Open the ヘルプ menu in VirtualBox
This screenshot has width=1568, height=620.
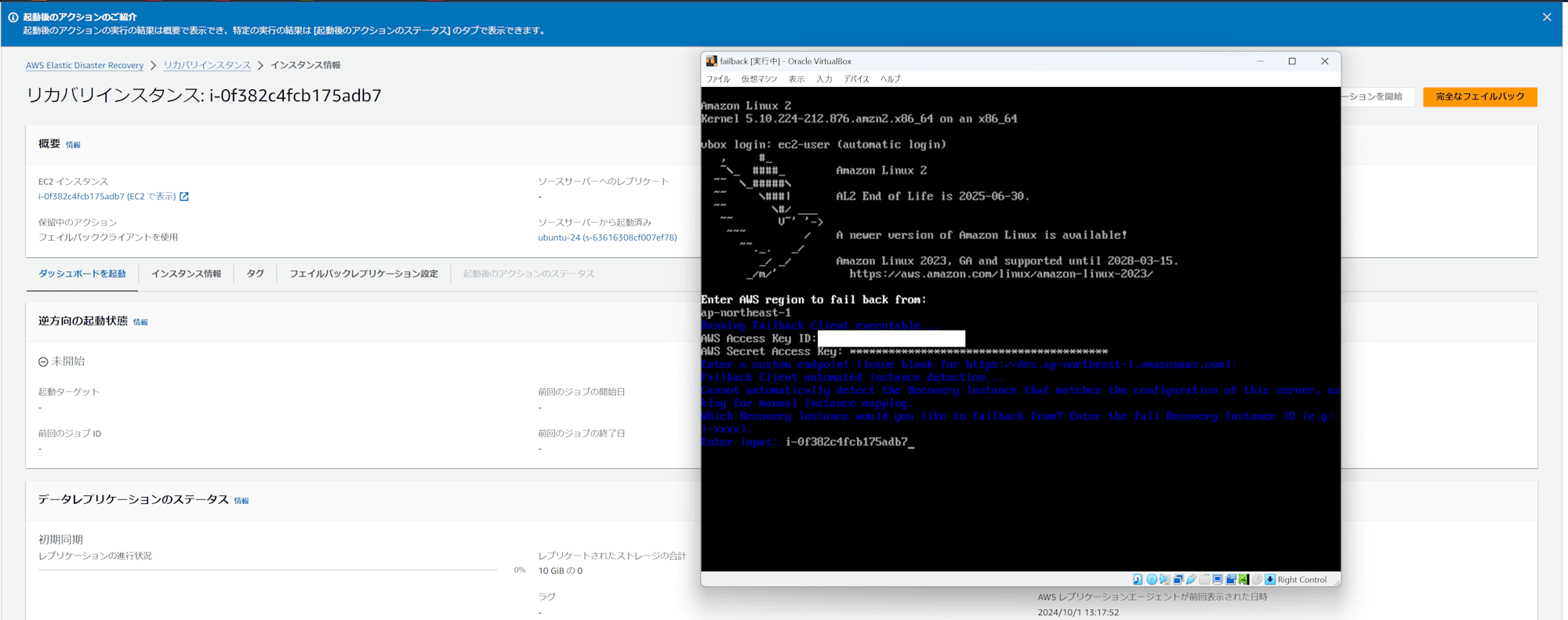tap(890, 79)
